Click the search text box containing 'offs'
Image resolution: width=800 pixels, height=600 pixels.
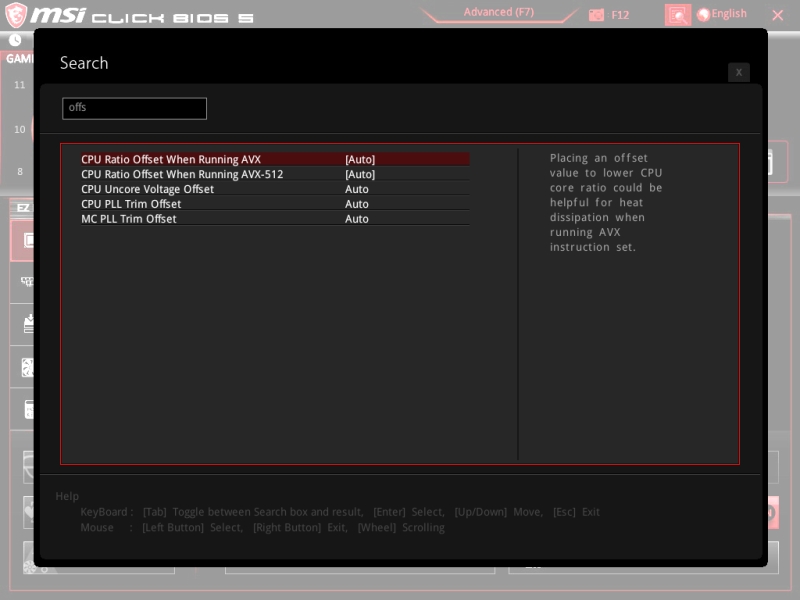[x=134, y=108]
